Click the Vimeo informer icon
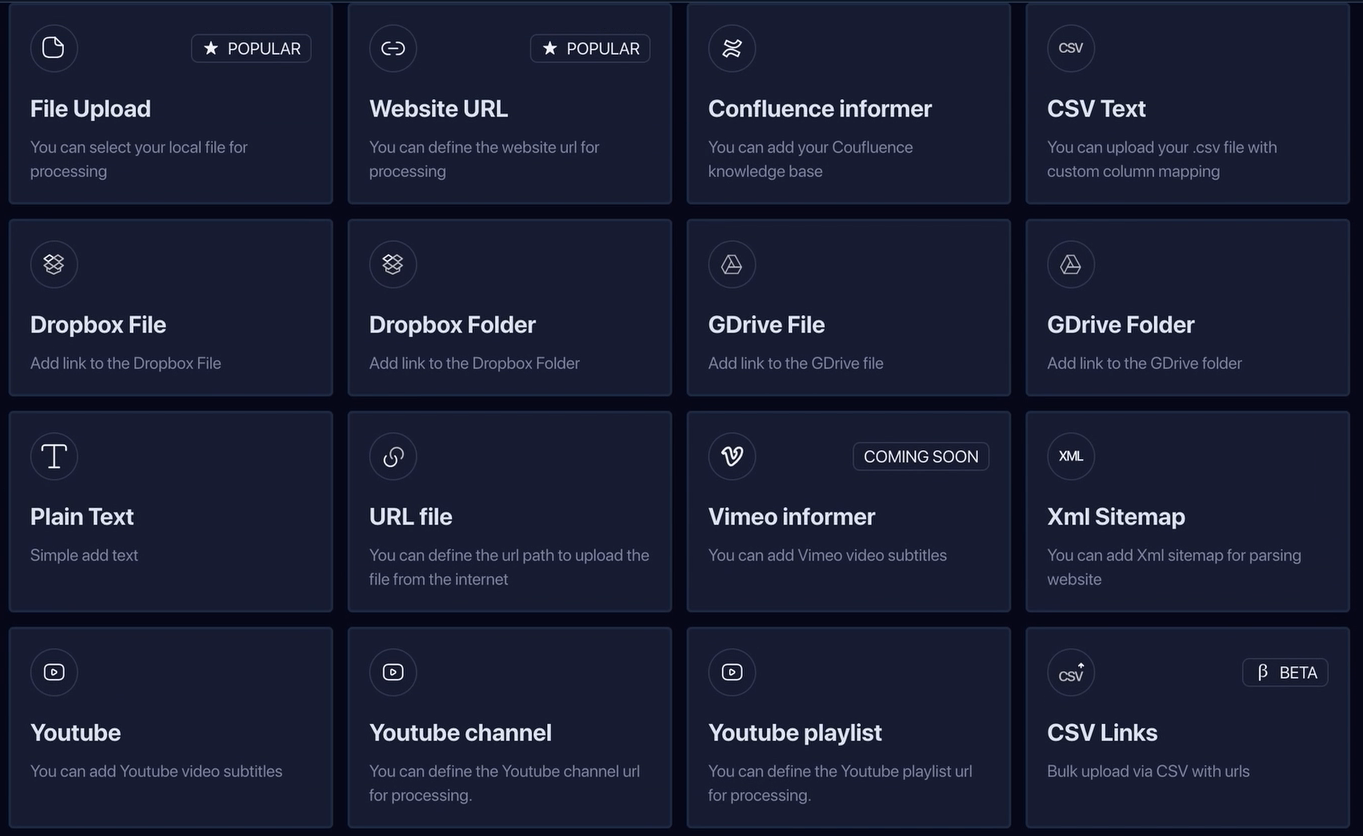 pyautogui.click(x=732, y=456)
